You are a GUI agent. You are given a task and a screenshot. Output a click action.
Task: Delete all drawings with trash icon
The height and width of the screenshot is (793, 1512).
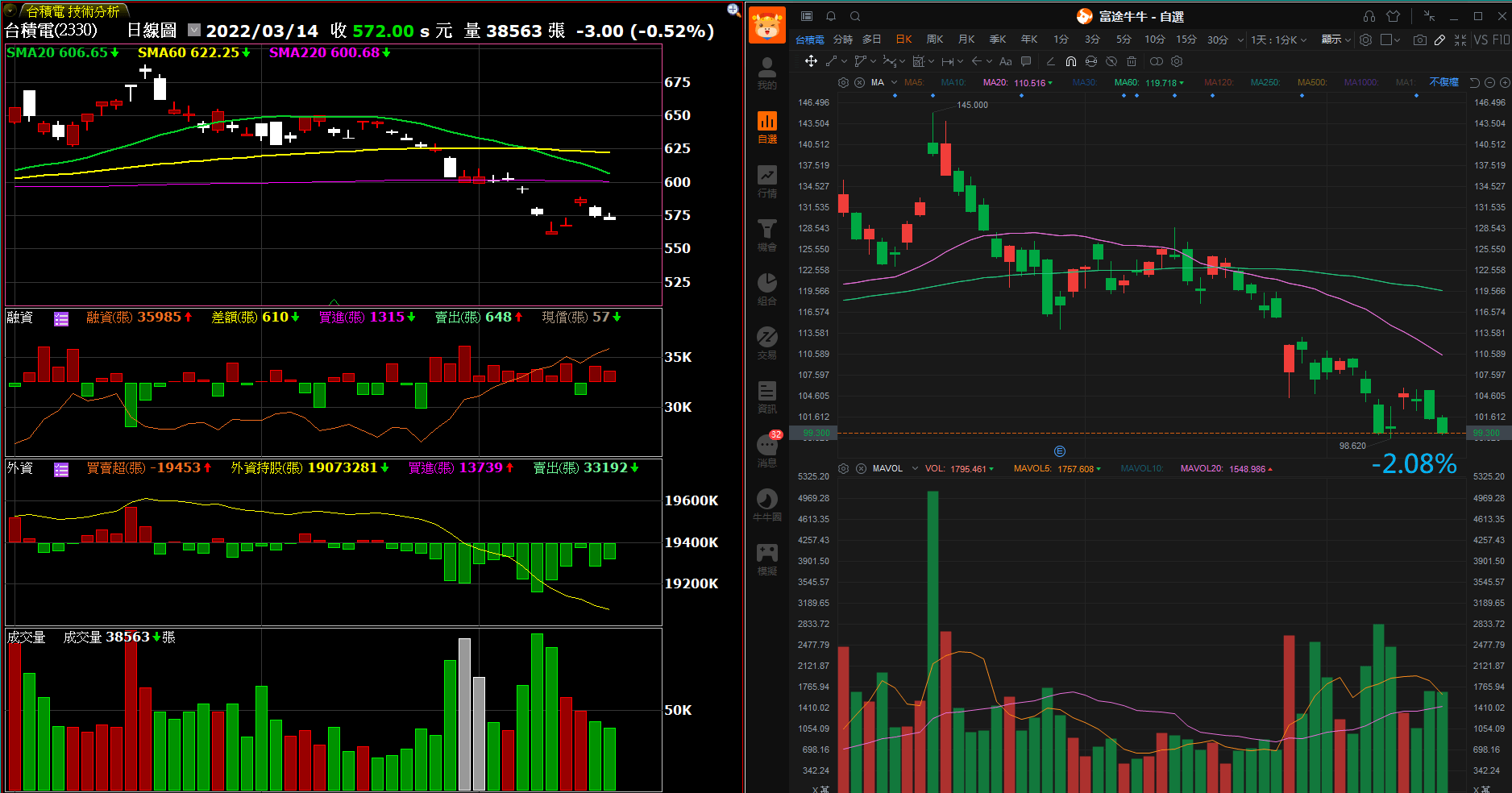click(1132, 61)
